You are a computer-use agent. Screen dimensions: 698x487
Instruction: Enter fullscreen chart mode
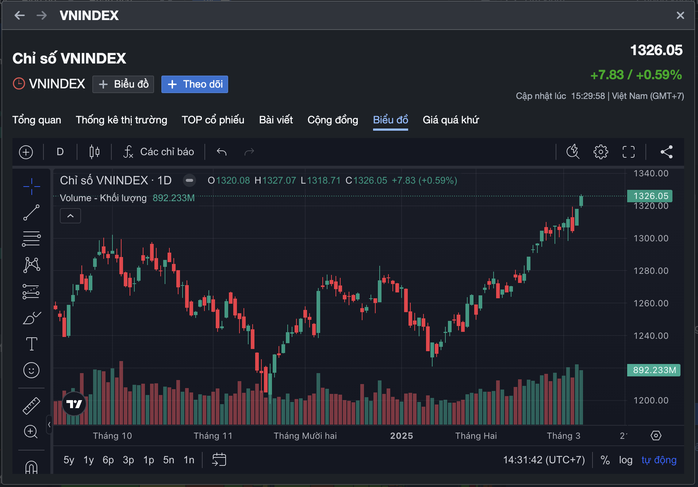629,152
